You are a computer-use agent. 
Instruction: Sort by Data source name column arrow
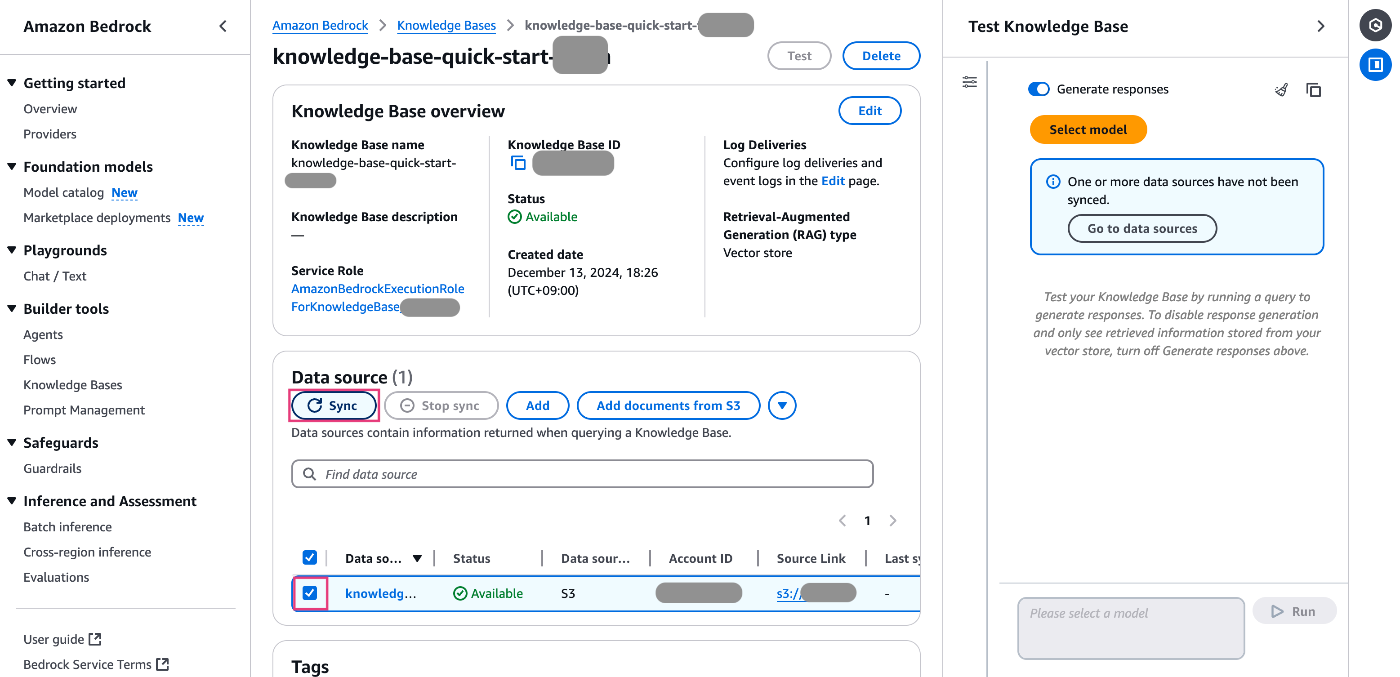click(417, 559)
